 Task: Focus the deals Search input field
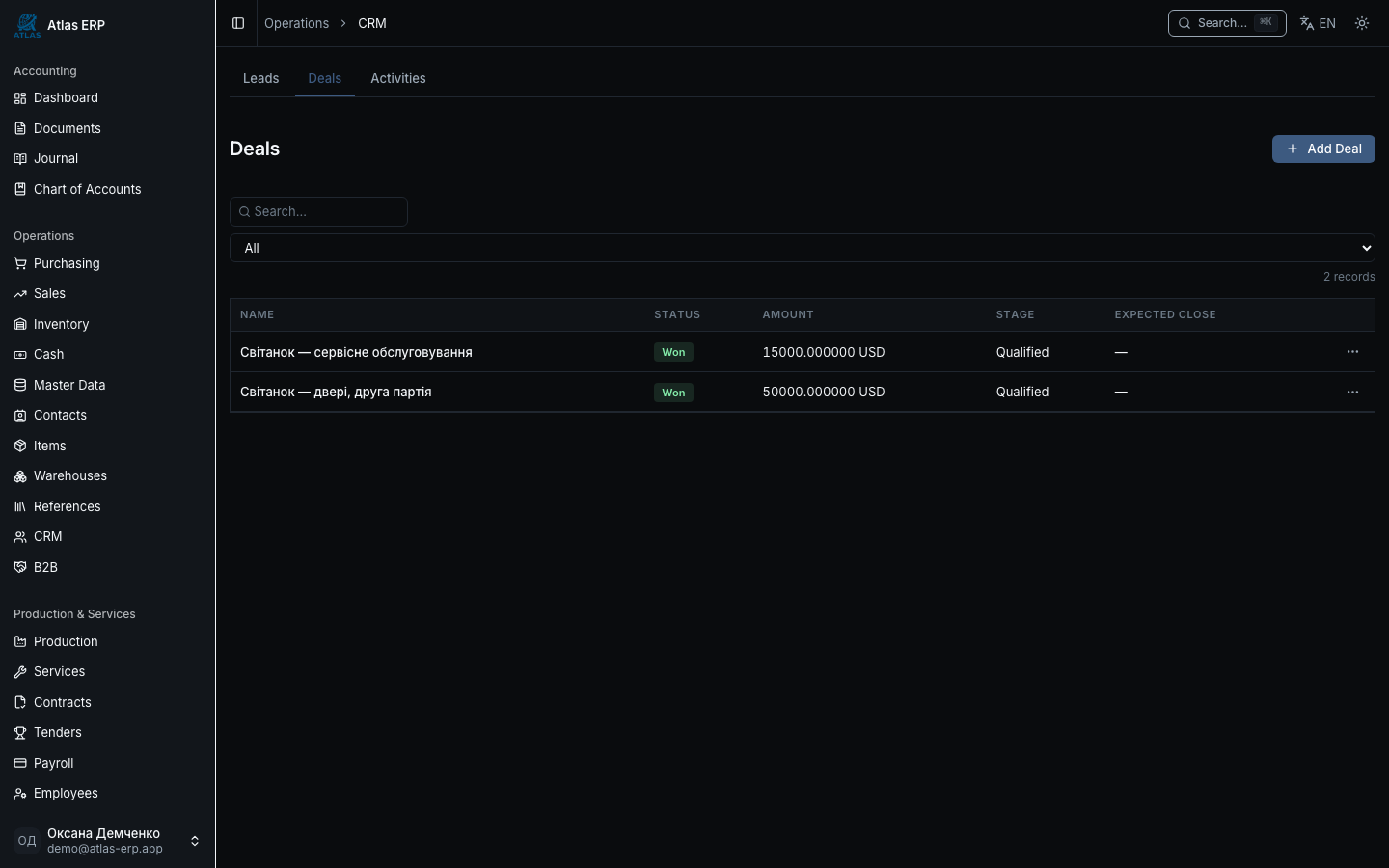(318, 211)
